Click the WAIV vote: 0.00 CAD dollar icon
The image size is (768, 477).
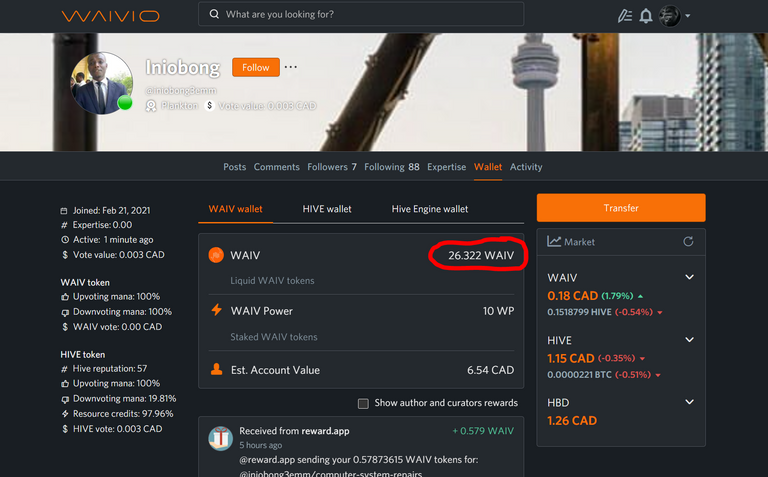pyautogui.click(x=65, y=327)
